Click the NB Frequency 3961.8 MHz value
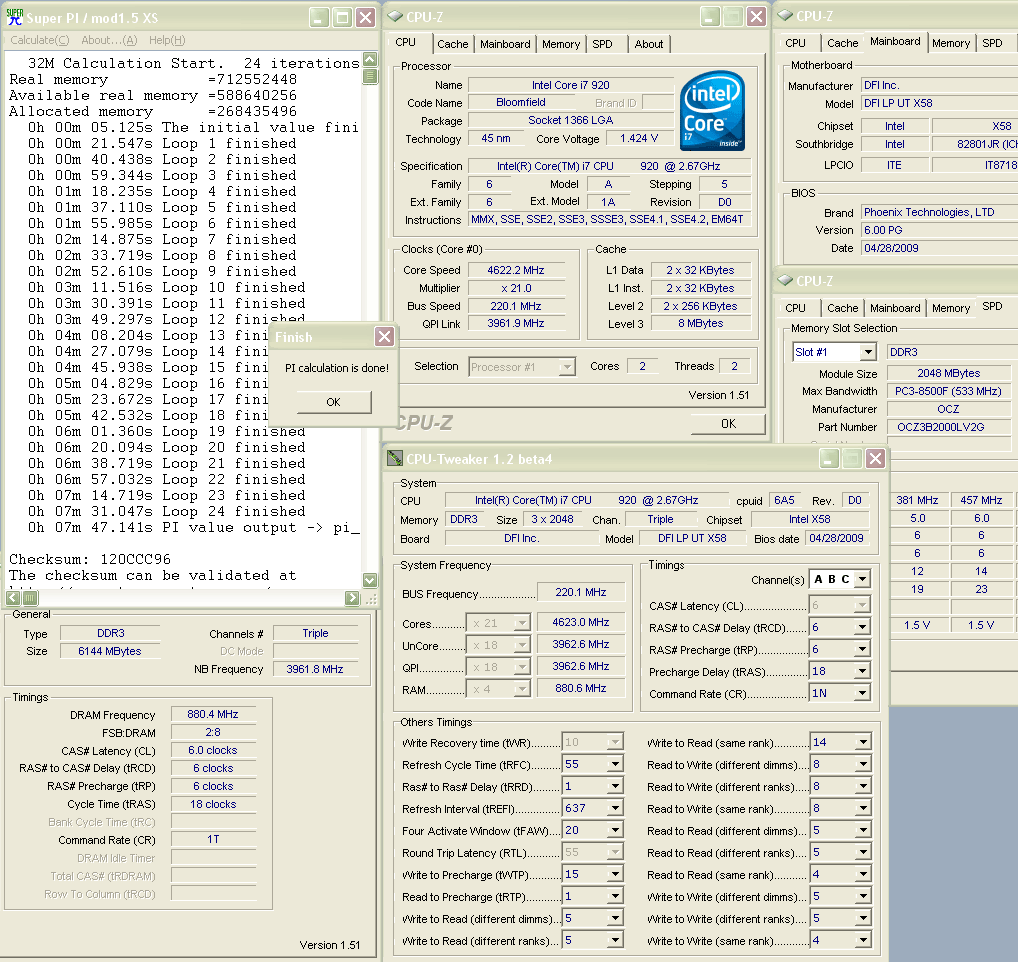Screen dimensions: 1018x962 pos(315,669)
